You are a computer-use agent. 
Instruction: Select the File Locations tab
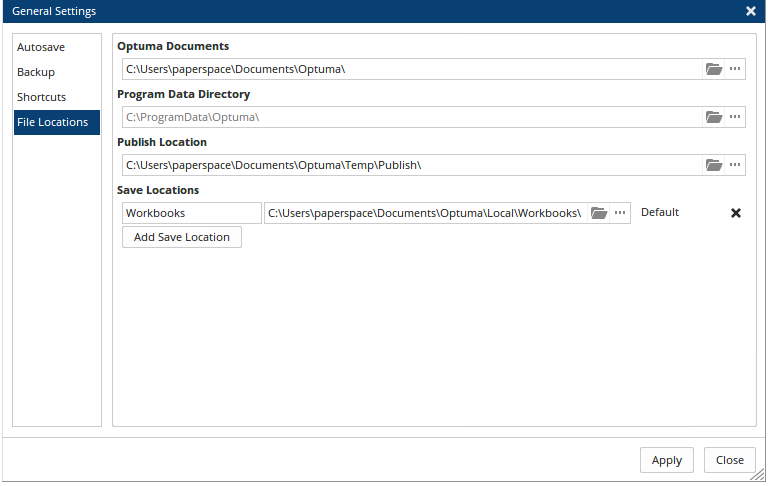point(57,122)
